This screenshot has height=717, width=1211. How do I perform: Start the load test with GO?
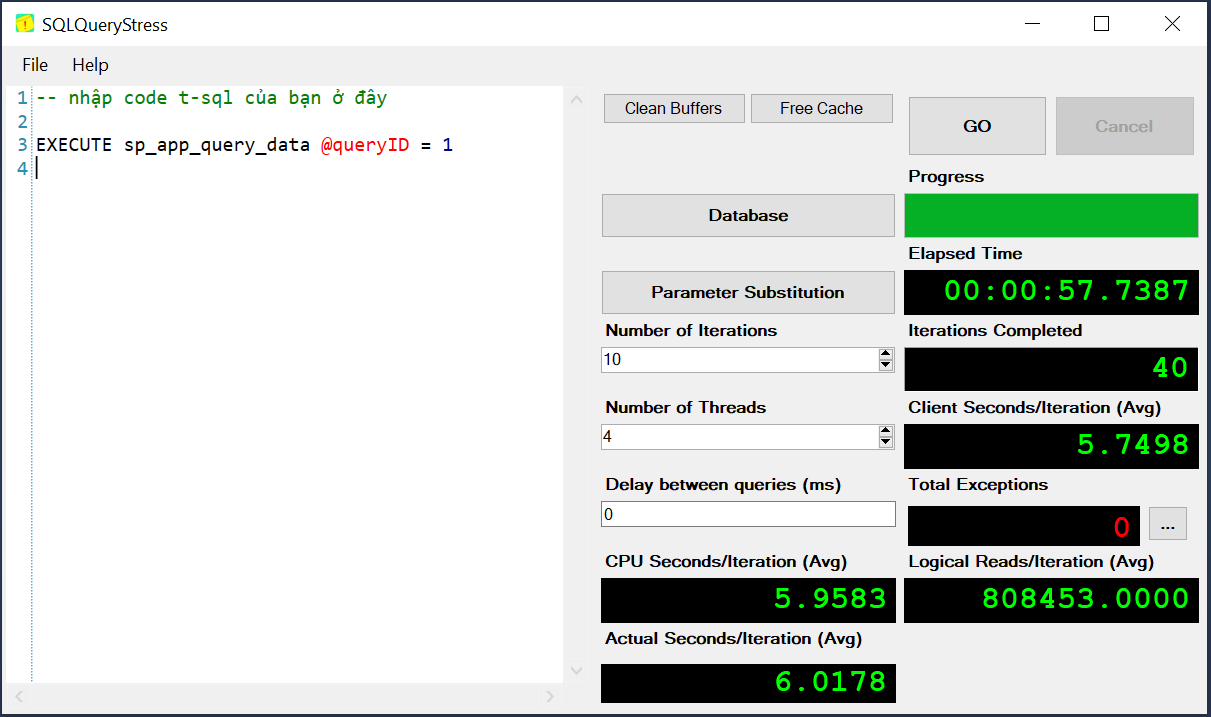coord(976,126)
